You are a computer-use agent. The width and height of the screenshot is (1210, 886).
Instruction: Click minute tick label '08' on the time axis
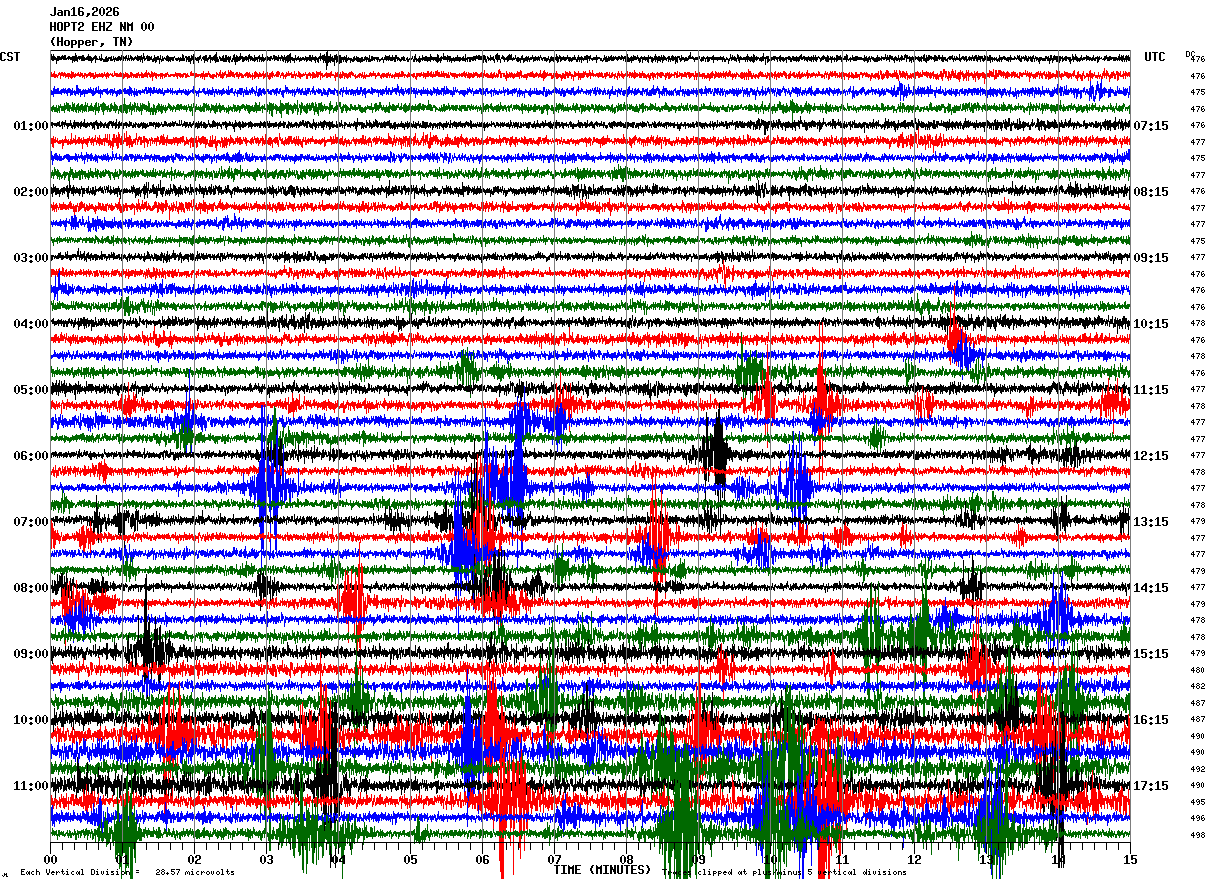tap(626, 860)
